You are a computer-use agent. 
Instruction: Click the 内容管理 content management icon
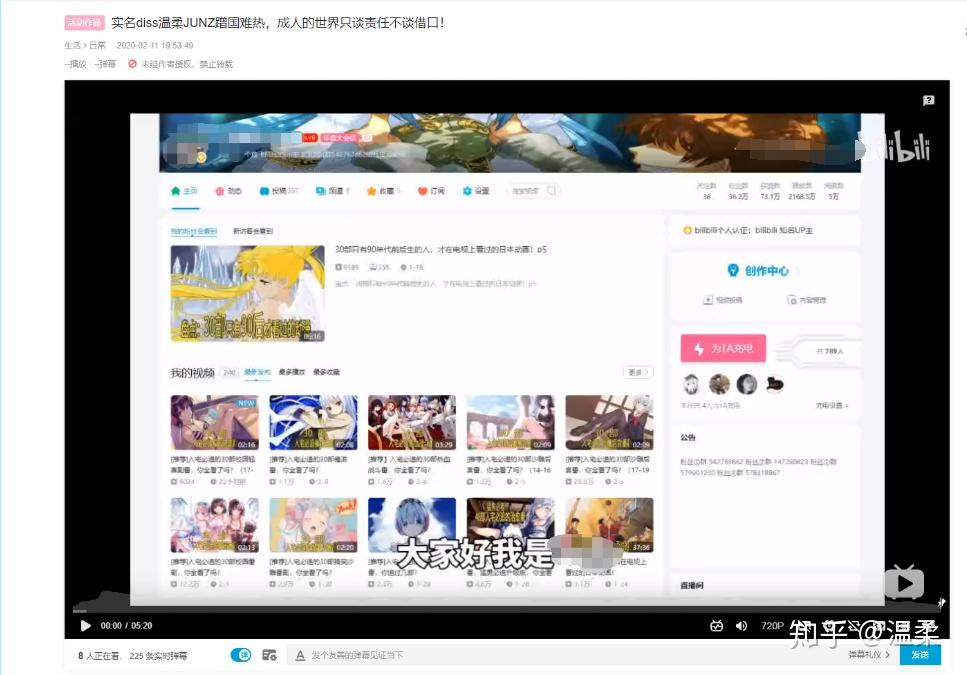click(792, 300)
